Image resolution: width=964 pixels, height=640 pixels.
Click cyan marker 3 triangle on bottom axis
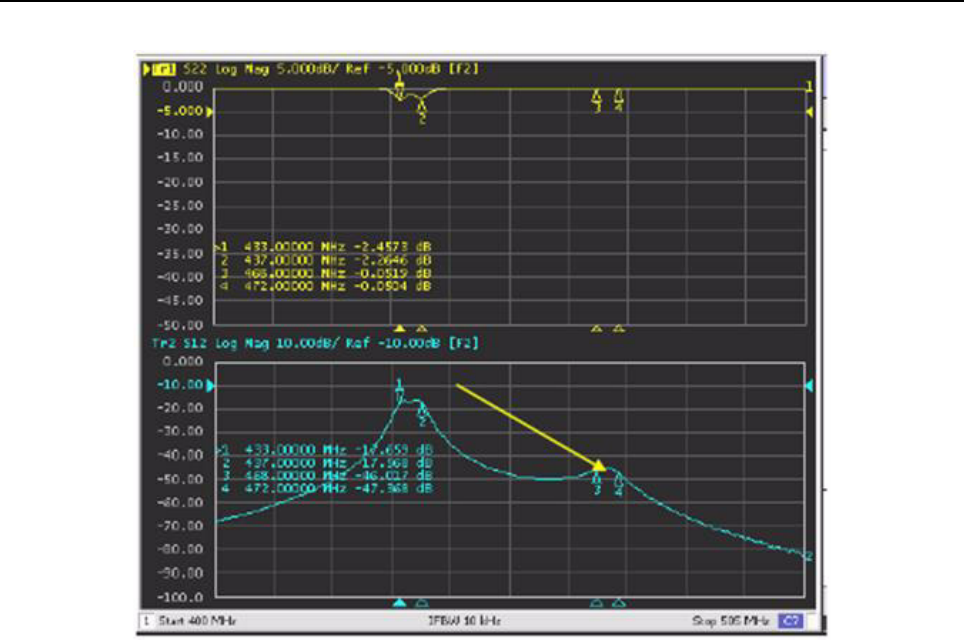tap(597, 603)
